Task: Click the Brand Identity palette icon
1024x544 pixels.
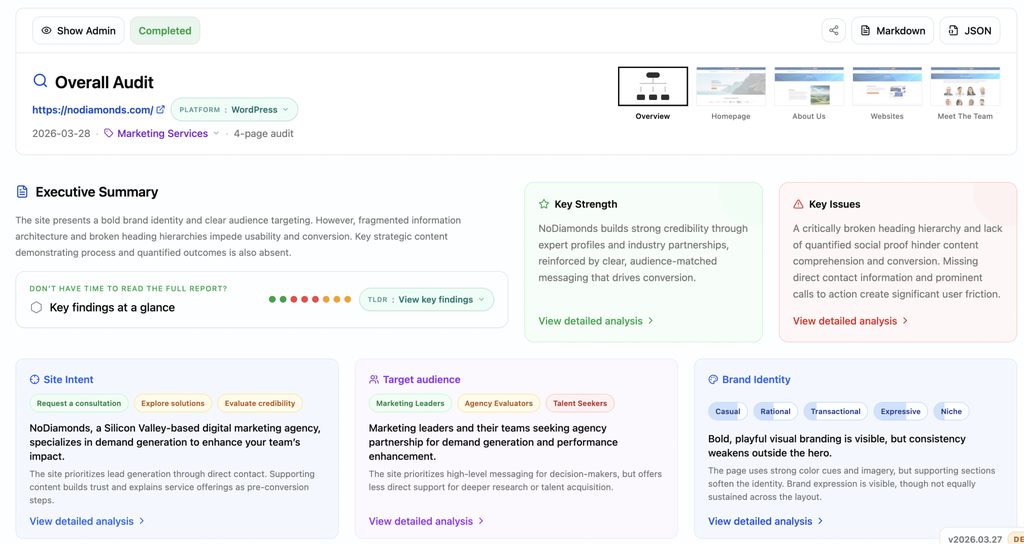Action: [x=713, y=380]
